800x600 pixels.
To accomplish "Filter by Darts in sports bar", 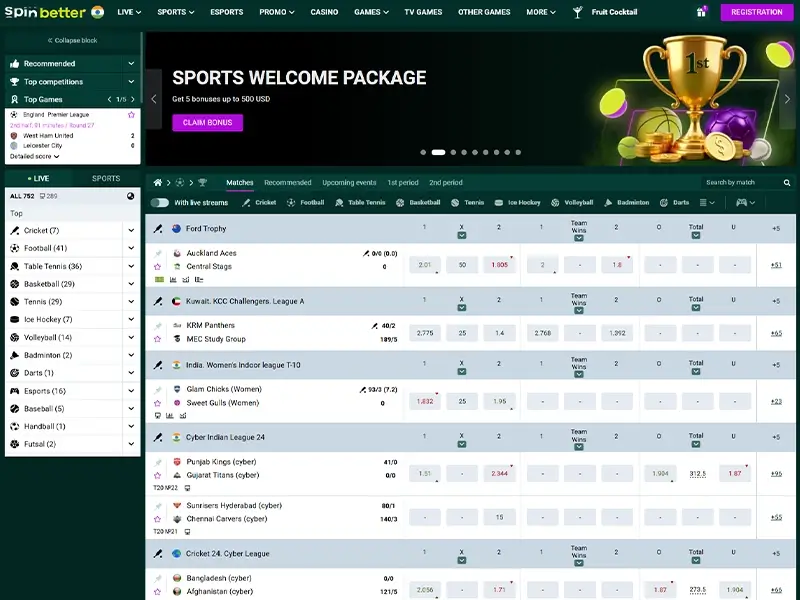I will (x=674, y=203).
